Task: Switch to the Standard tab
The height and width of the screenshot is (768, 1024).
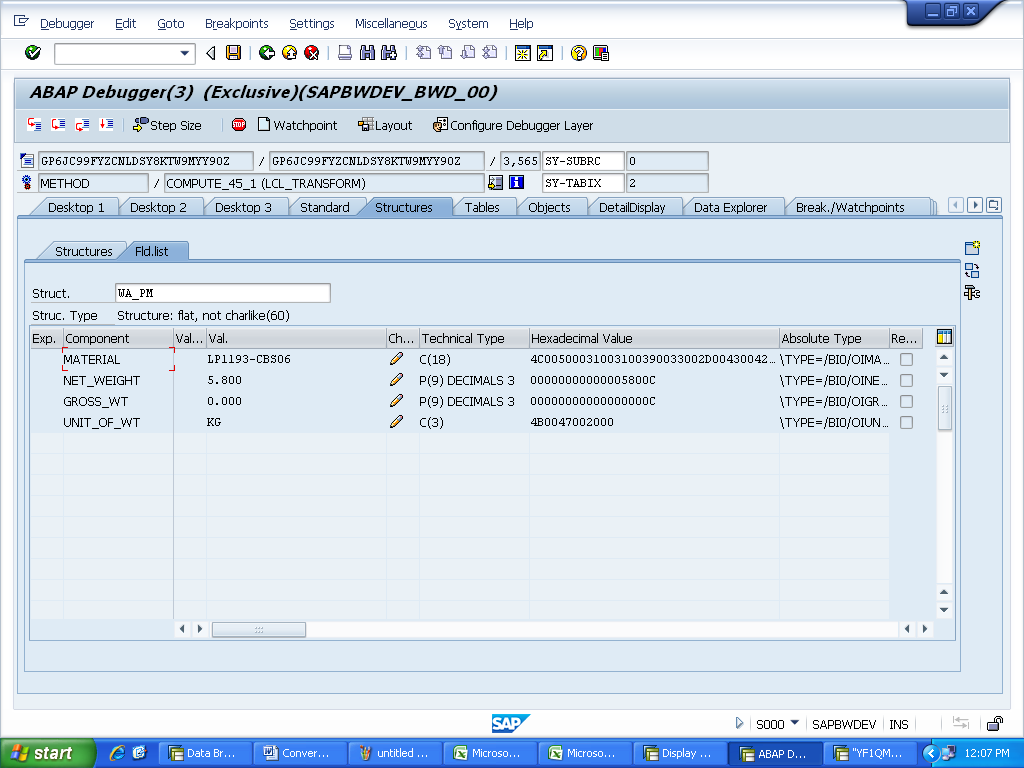Action: click(325, 207)
